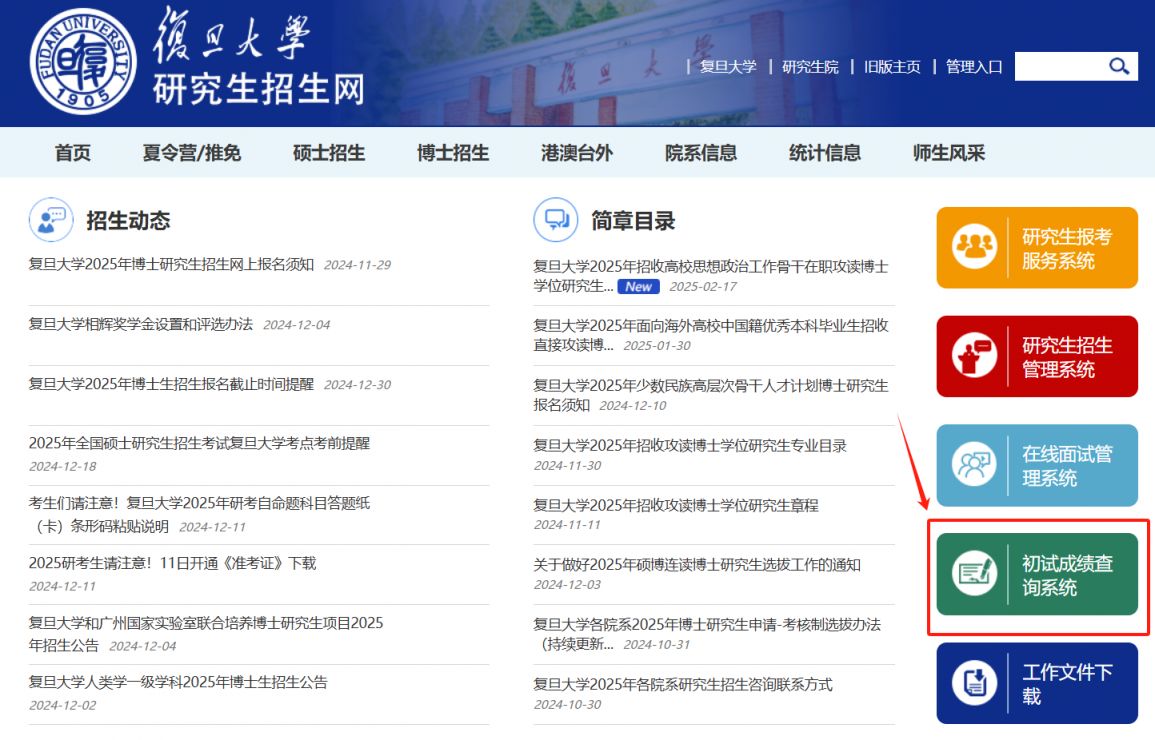
Task: Click the blue New badge
Action: tap(638, 286)
